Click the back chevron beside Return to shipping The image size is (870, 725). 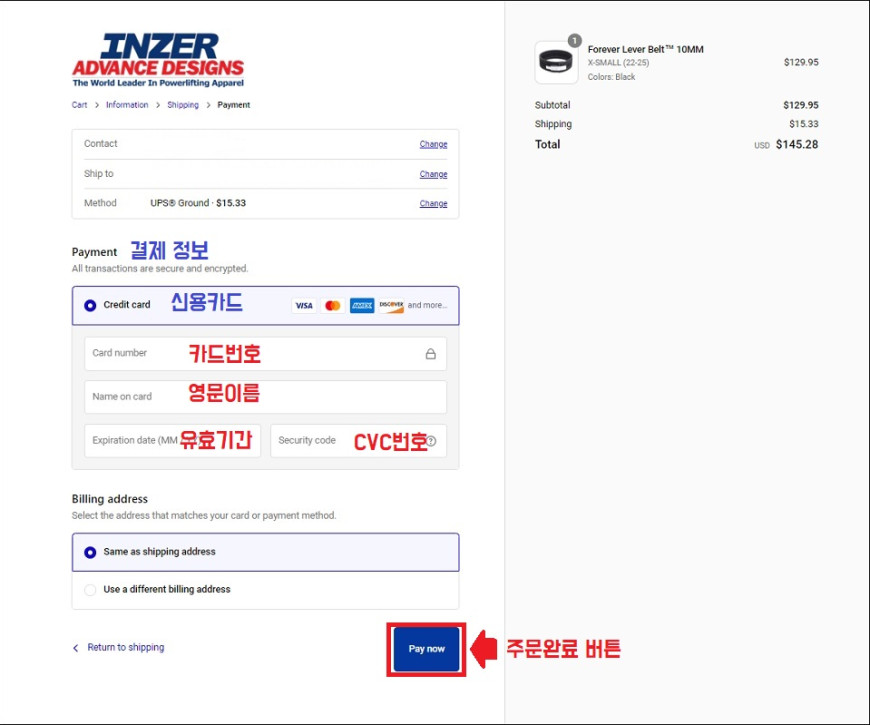point(76,648)
